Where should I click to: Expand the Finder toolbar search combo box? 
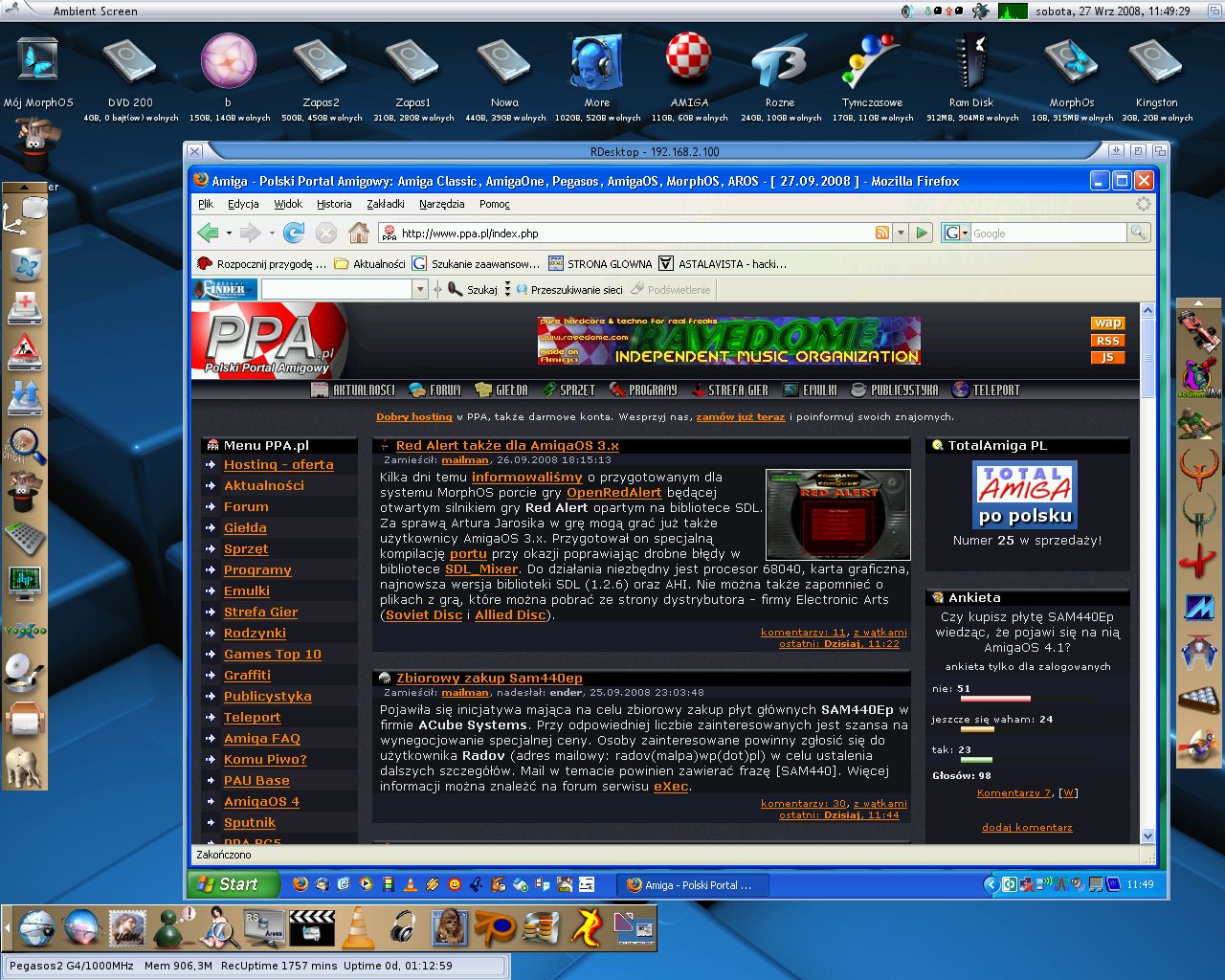point(420,289)
